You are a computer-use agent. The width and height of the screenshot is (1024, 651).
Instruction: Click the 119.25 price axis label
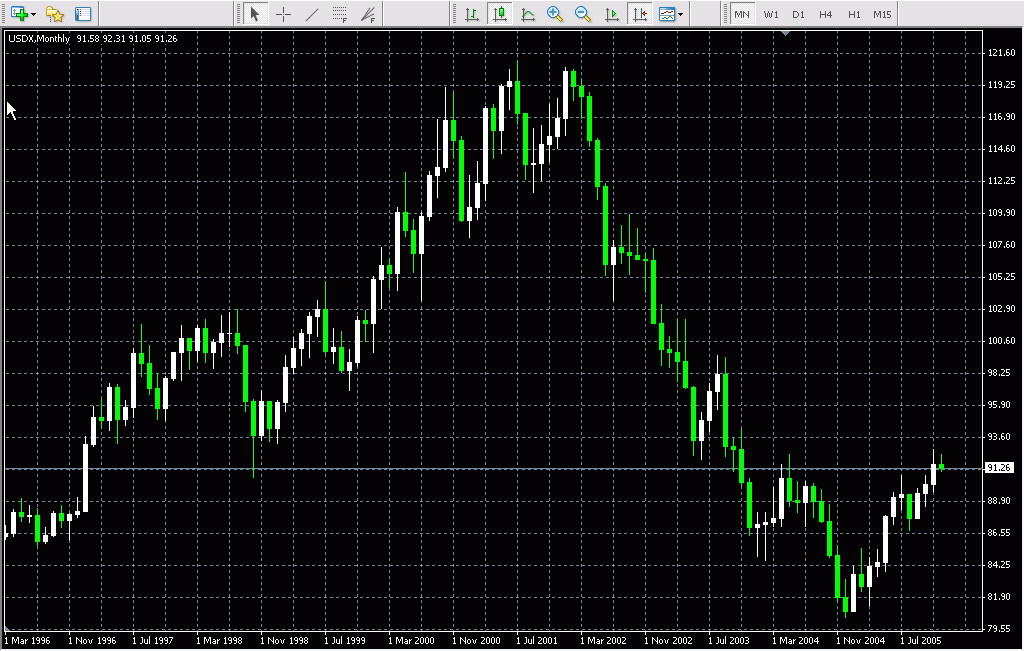pos(1002,84)
